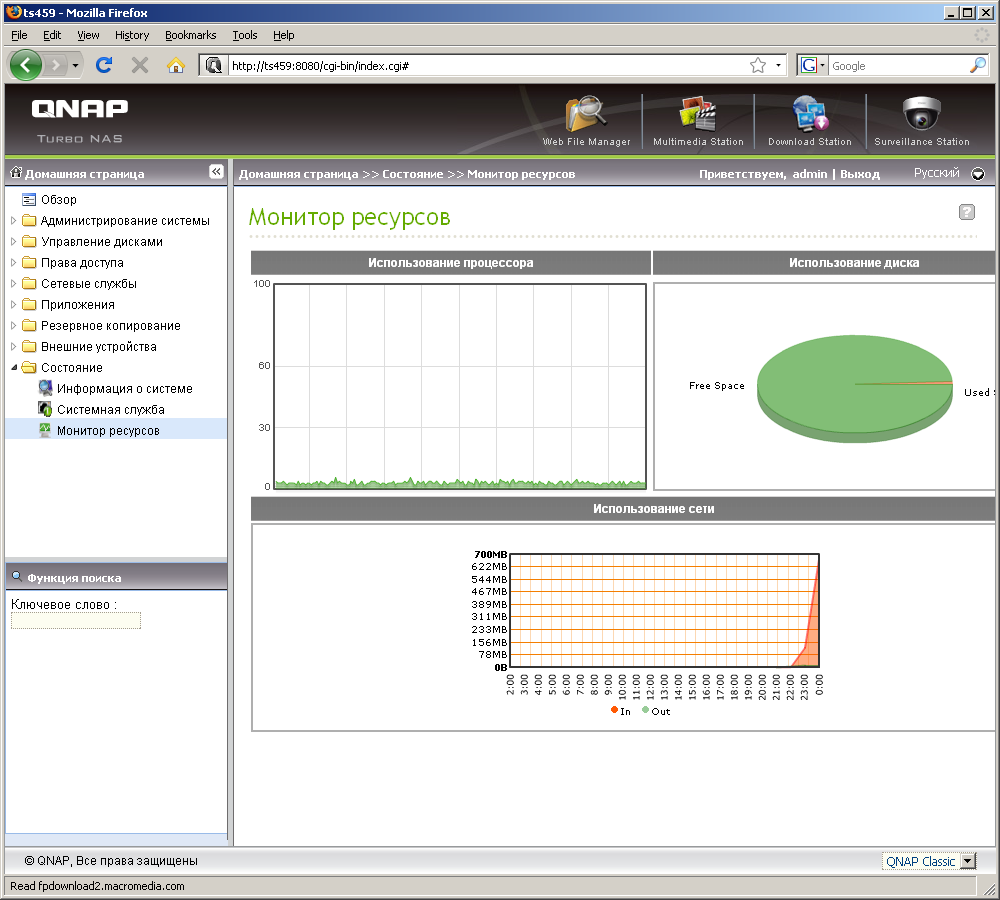
Task: Click the Приложения folder icon
Action: pos(29,304)
